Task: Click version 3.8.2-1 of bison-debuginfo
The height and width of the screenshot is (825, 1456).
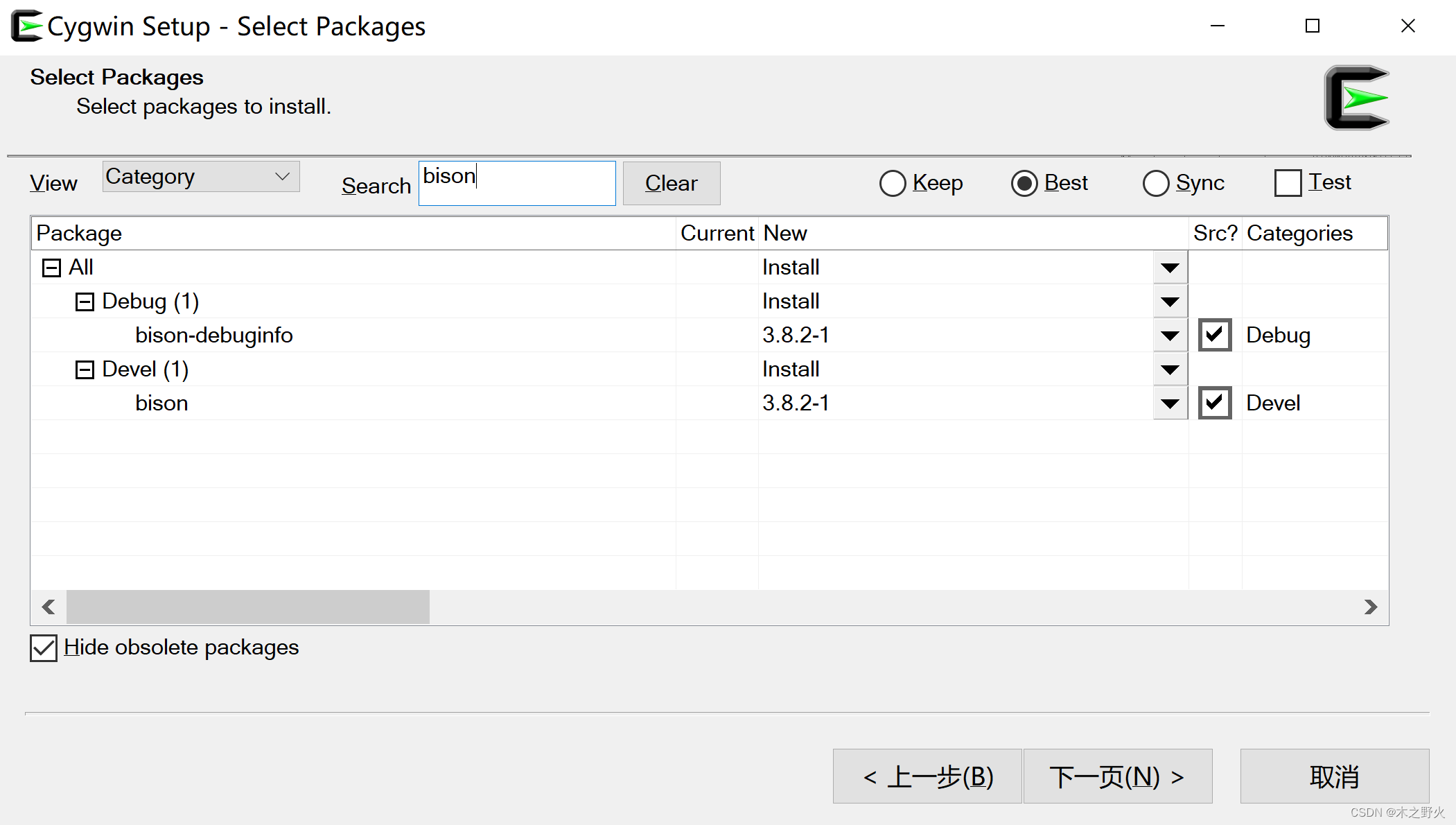Action: tap(796, 336)
